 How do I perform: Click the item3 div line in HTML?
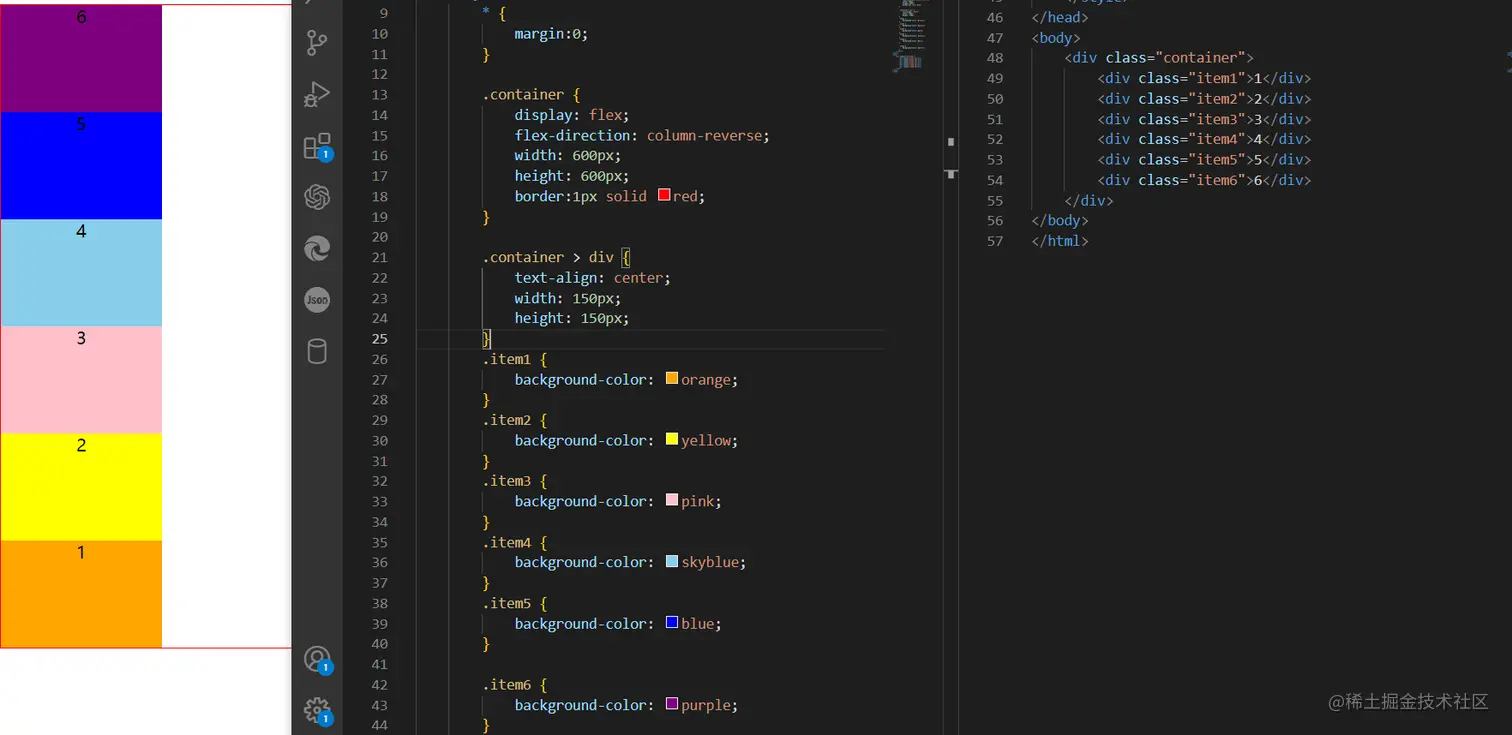point(1203,119)
